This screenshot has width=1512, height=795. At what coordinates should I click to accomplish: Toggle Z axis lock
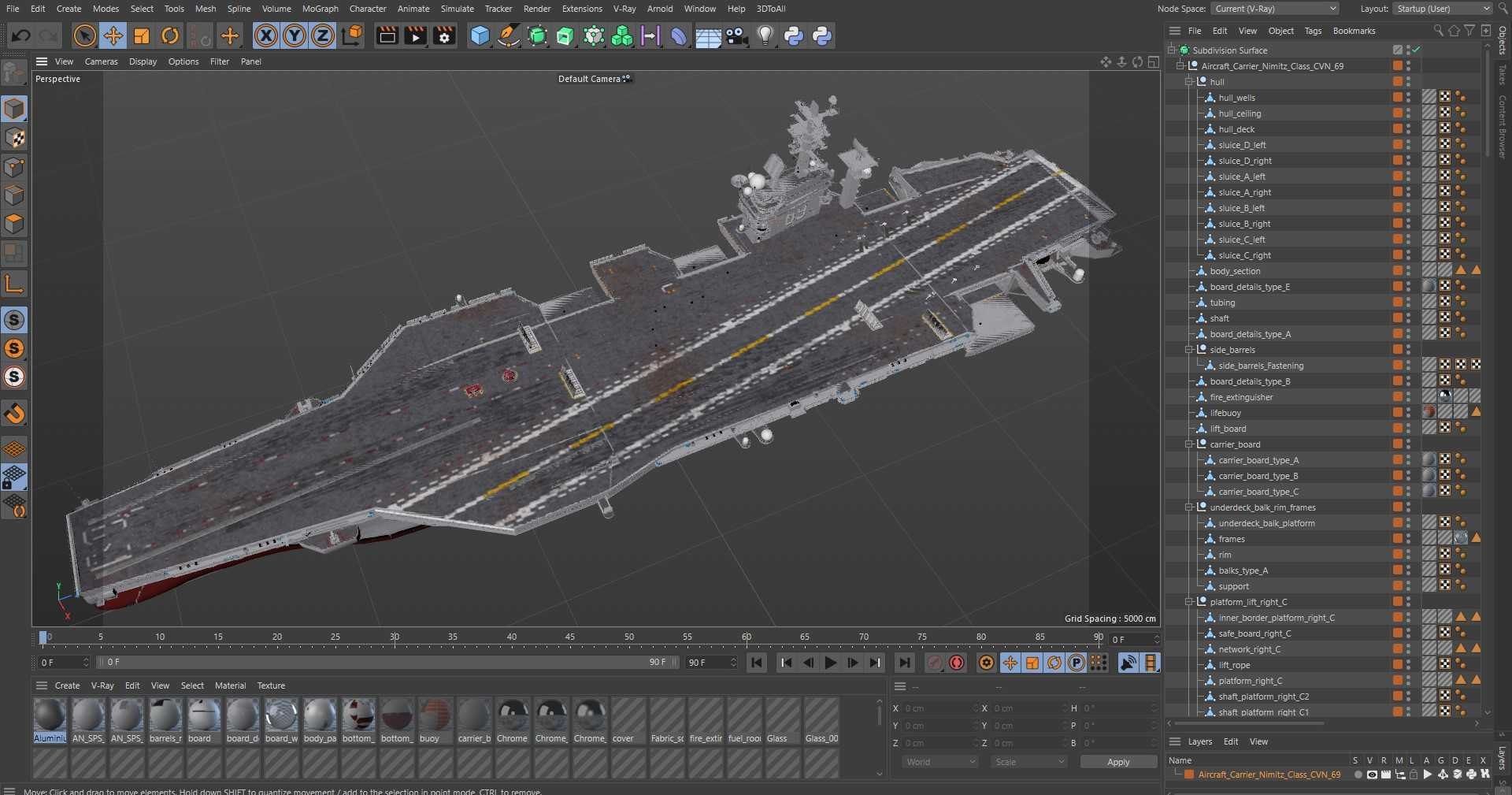[x=323, y=35]
